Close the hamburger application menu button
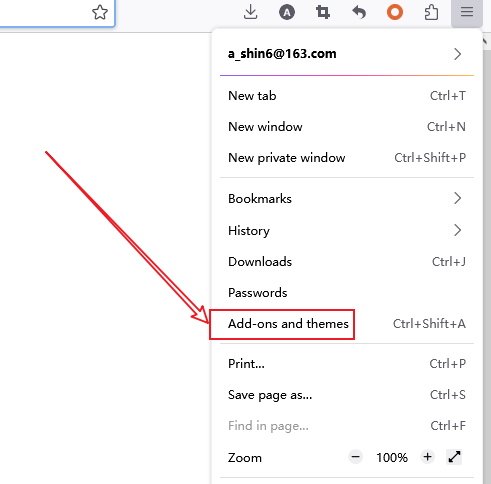Screen dimensions: 491x484 tap(467, 13)
